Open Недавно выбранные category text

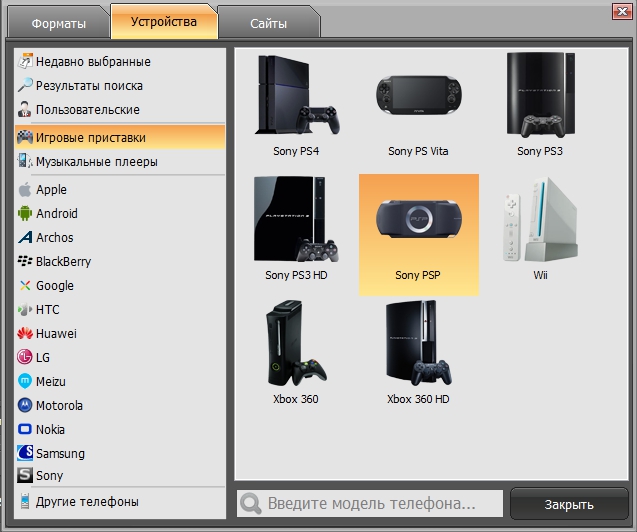click(x=93, y=62)
